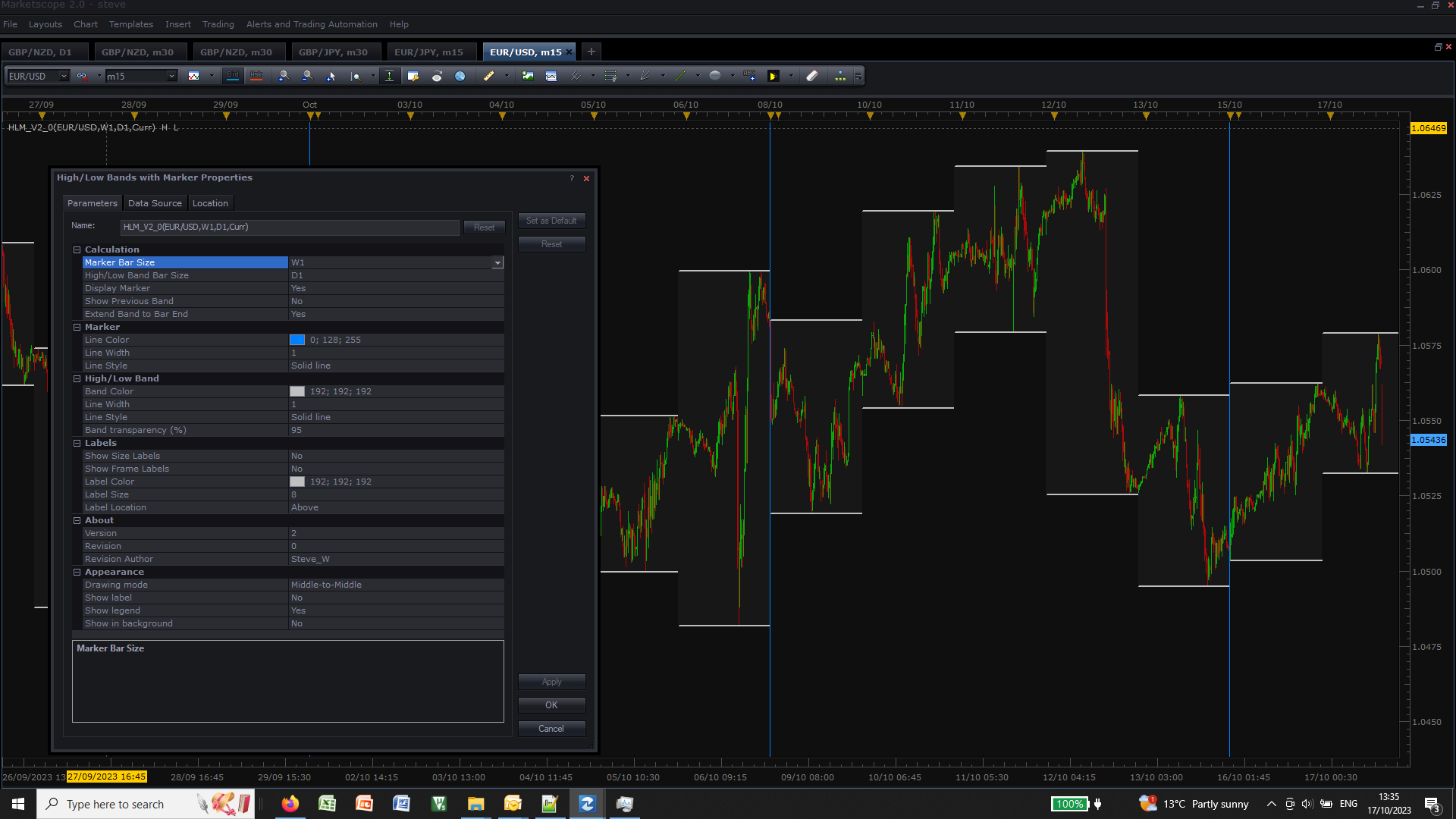
Task: Click the zoom in magnifier icon
Action: (x=284, y=76)
